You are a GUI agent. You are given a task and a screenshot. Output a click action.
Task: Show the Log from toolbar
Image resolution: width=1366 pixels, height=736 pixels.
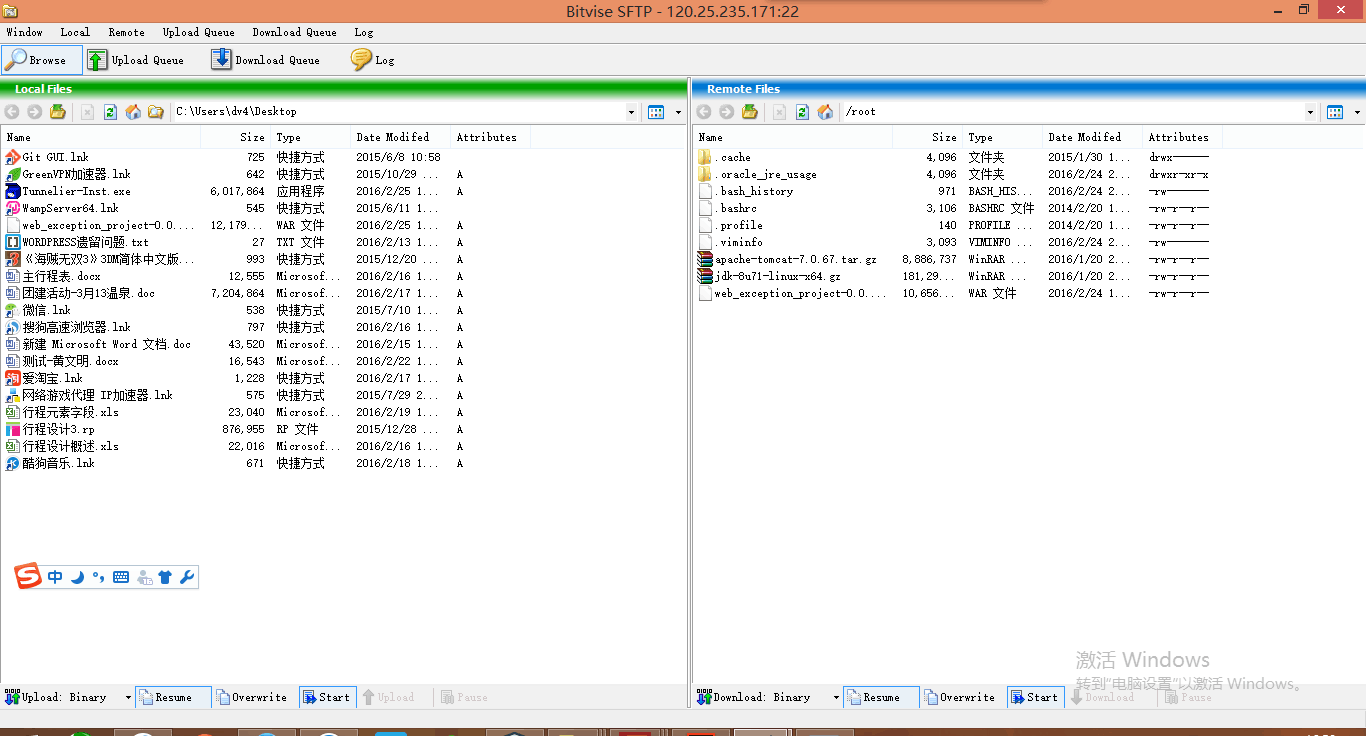click(373, 60)
